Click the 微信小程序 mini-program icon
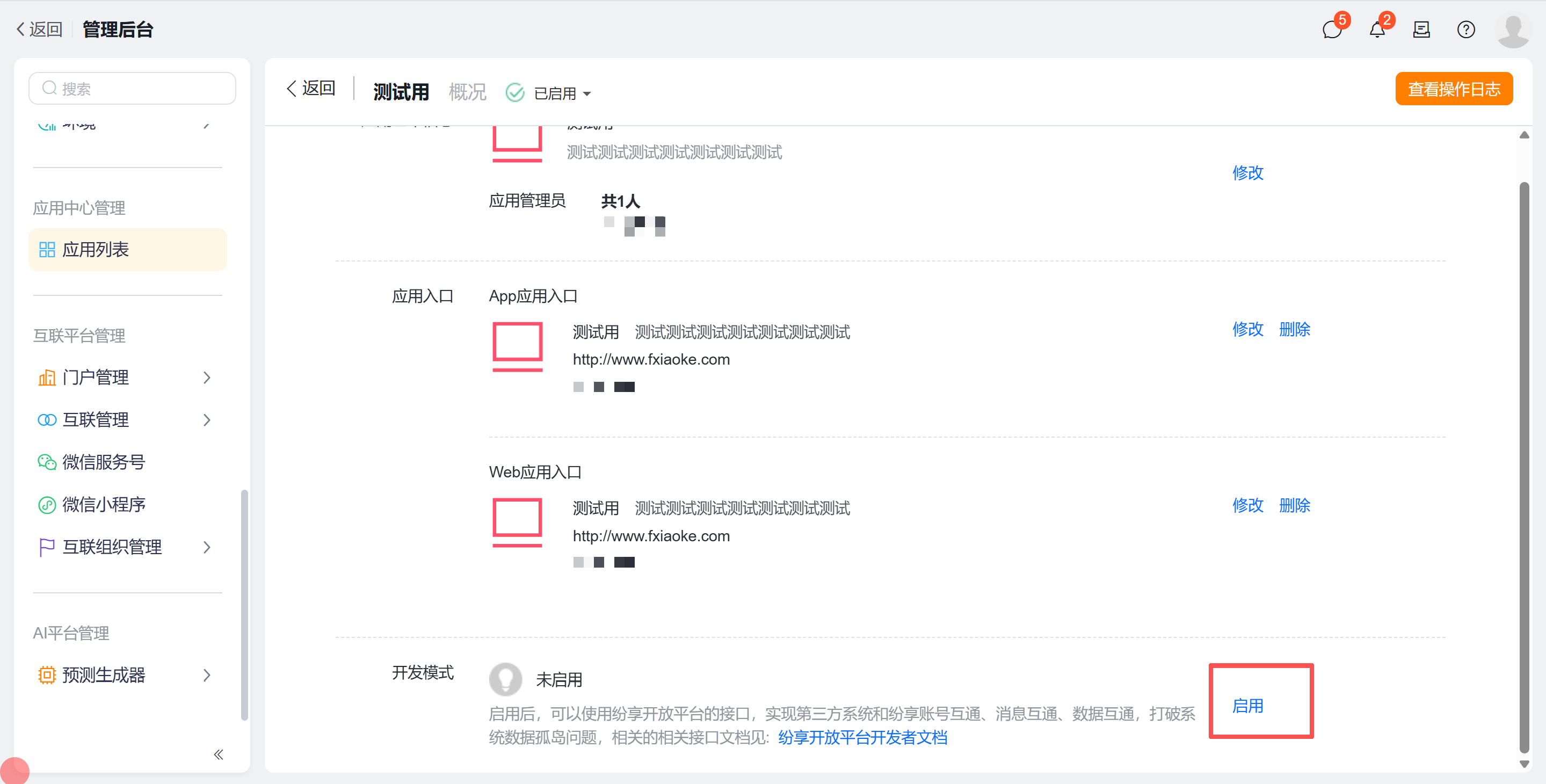The width and height of the screenshot is (1546, 784). tap(47, 504)
